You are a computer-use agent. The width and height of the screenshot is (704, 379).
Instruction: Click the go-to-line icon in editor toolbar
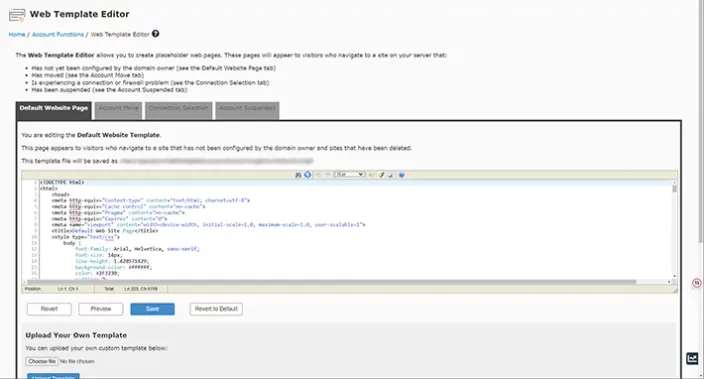(x=308, y=175)
